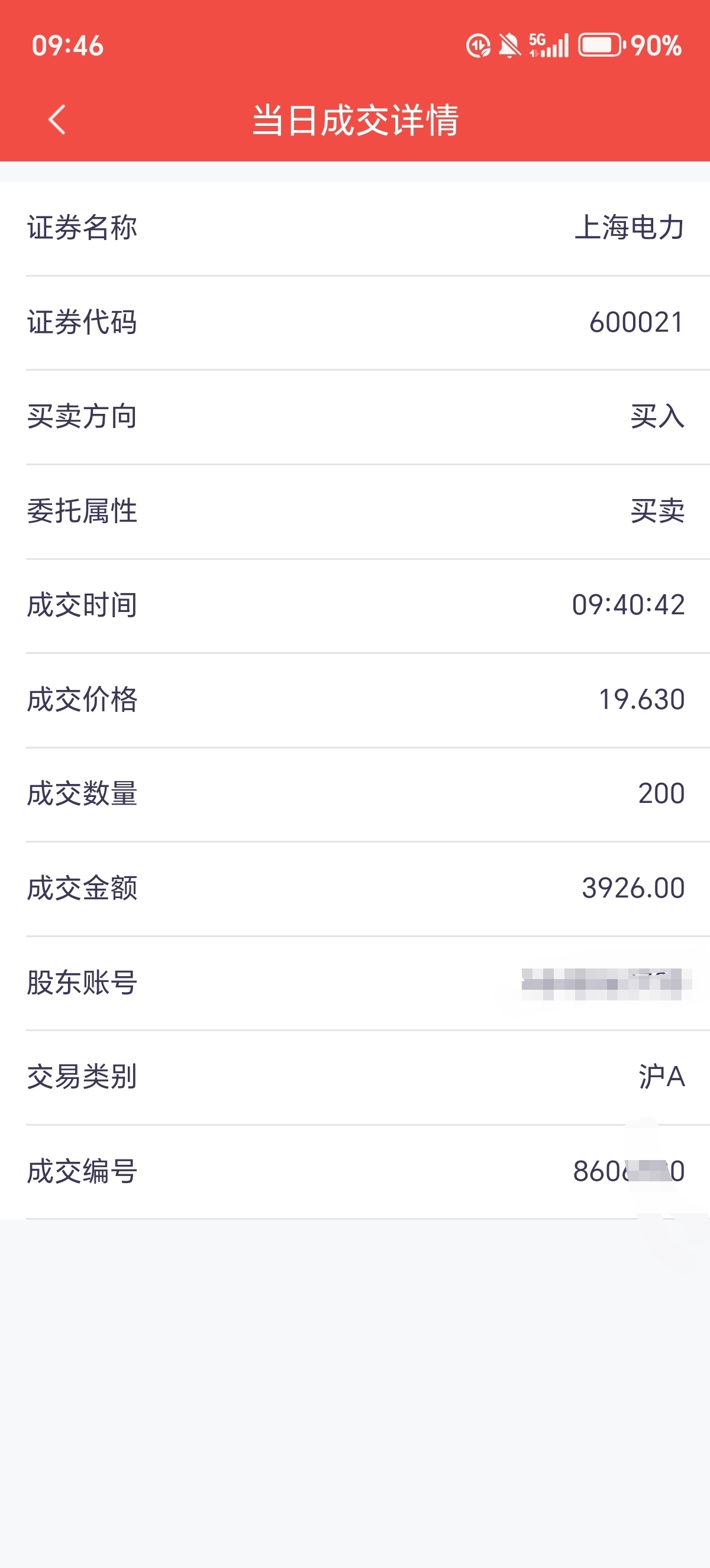Tap the 当日成交详情 page title
The height and width of the screenshot is (1568, 710).
click(x=355, y=119)
